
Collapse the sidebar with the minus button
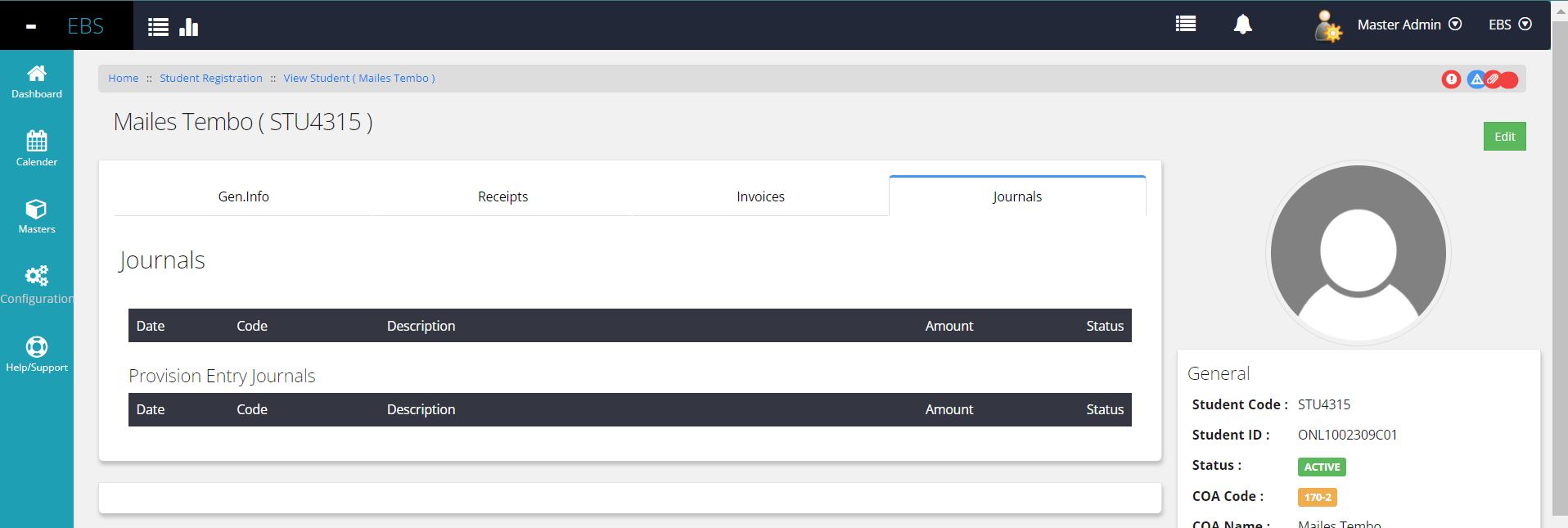31,26
